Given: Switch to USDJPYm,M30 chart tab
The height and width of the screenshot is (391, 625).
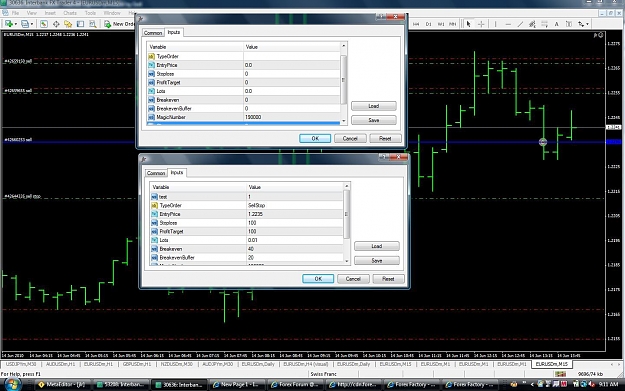Looking at the screenshot, I should (21, 364).
